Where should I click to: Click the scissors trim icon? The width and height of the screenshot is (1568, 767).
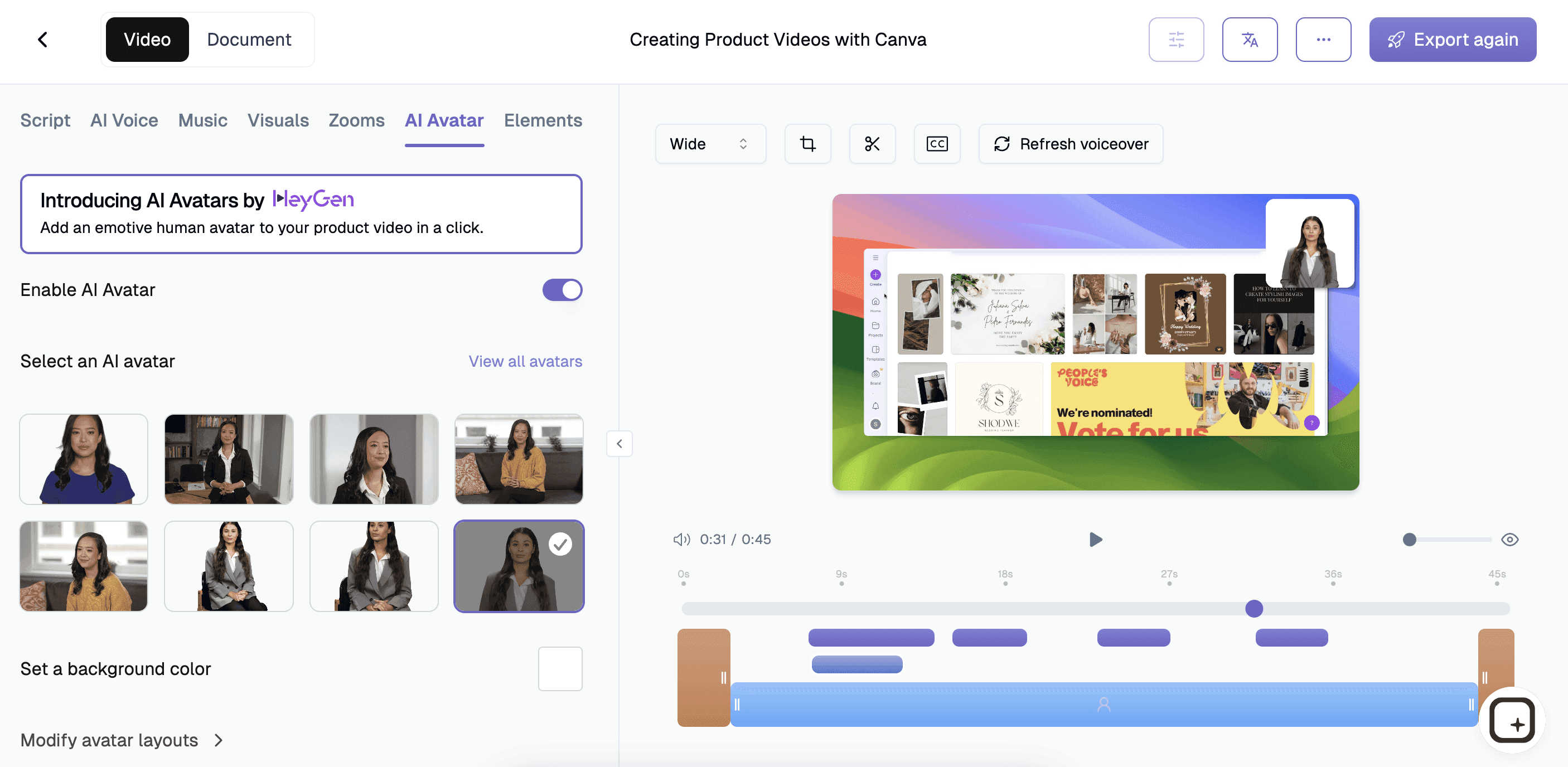[872, 144]
